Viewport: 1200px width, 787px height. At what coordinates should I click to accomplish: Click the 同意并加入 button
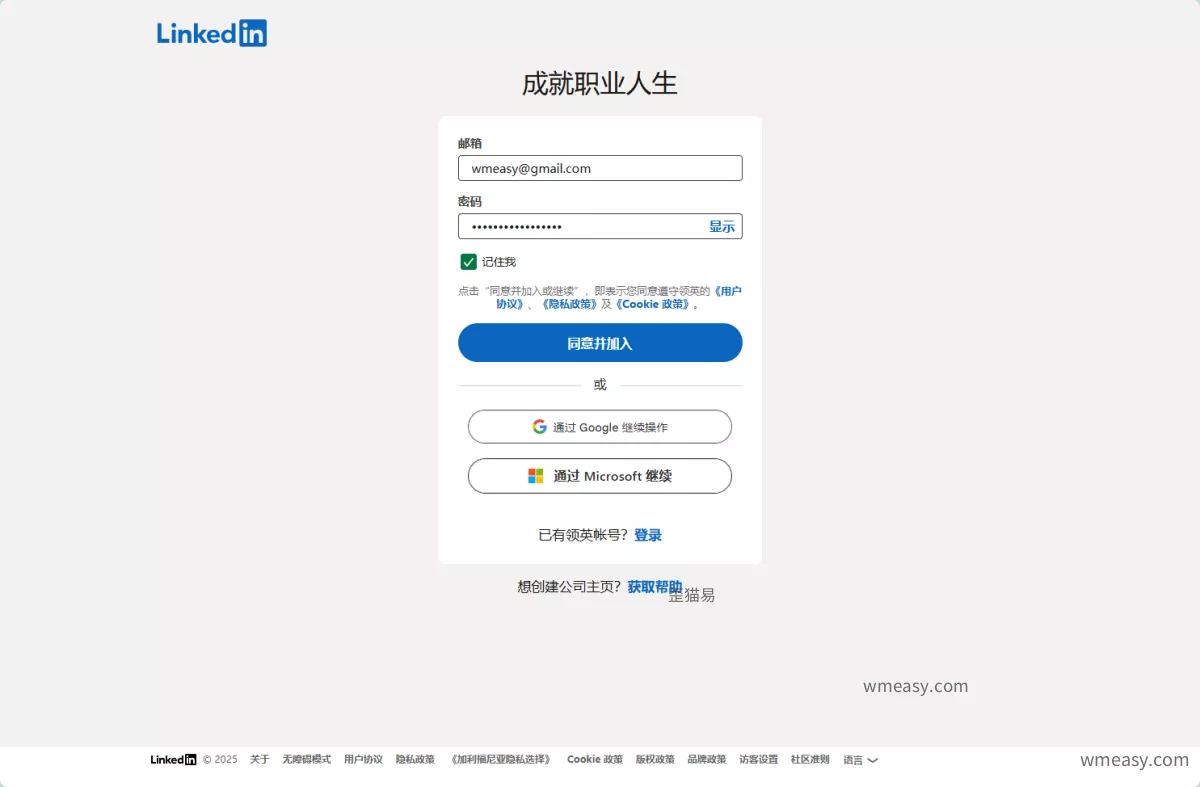[x=600, y=343]
